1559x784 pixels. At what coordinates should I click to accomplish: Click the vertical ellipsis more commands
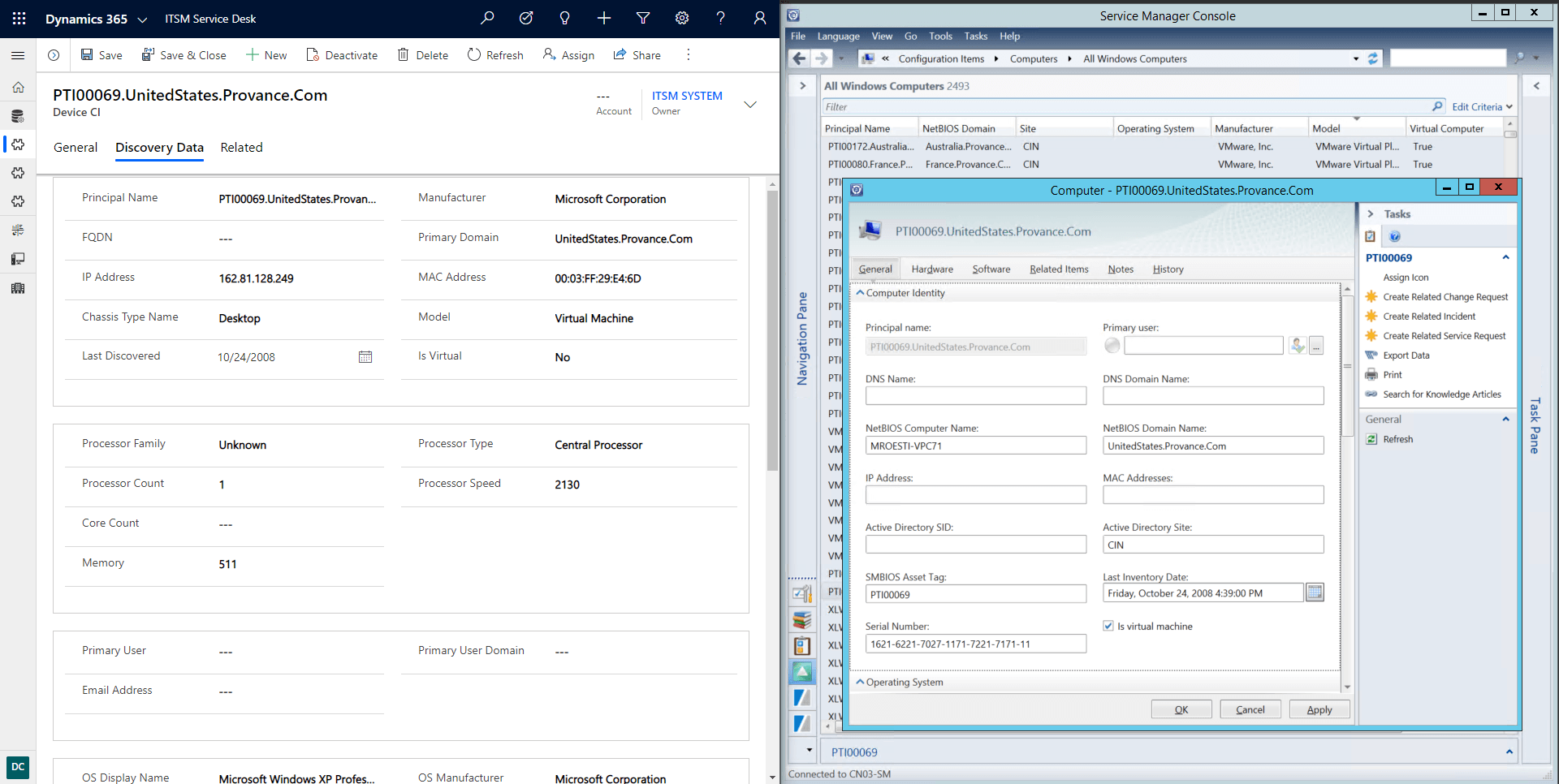pos(689,54)
